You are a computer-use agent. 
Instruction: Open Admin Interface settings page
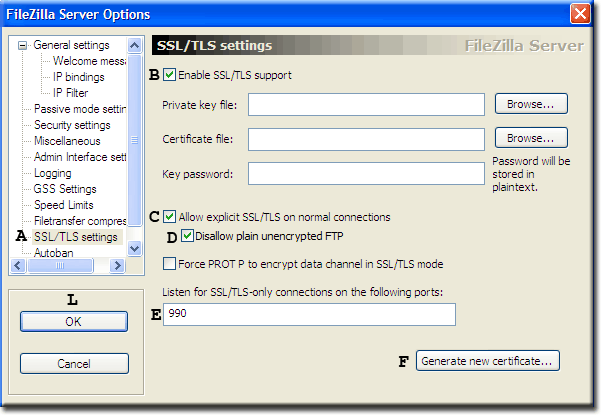(x=80, y=157)
